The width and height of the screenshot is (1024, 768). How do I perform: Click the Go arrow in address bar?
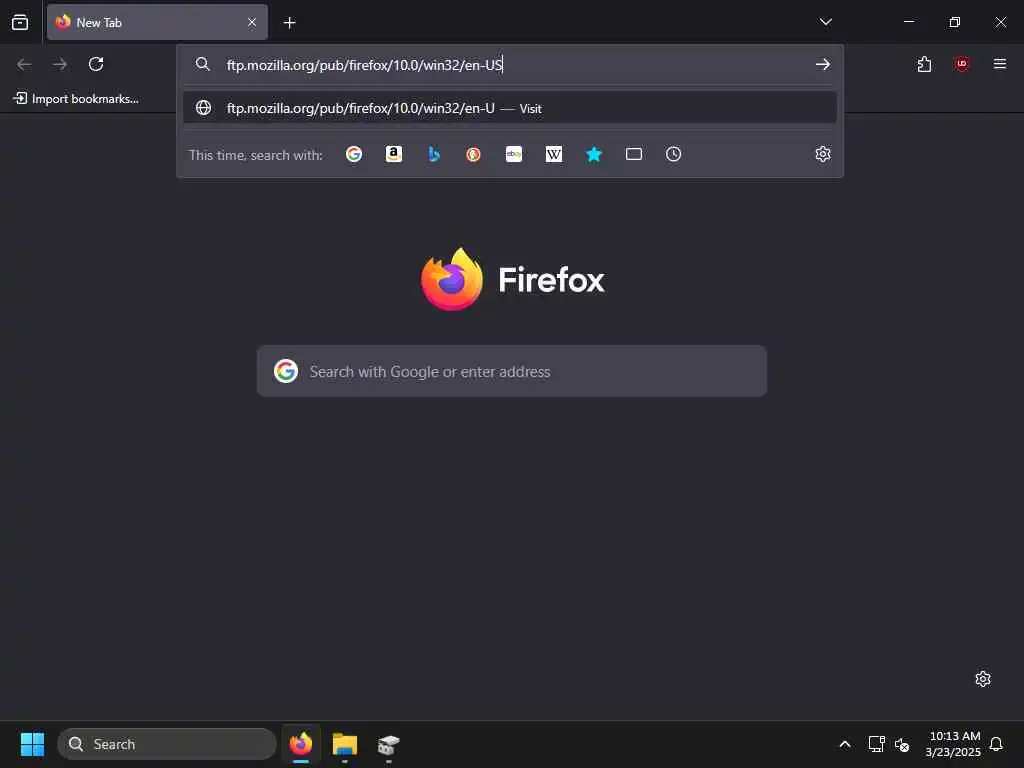(822, 64)
